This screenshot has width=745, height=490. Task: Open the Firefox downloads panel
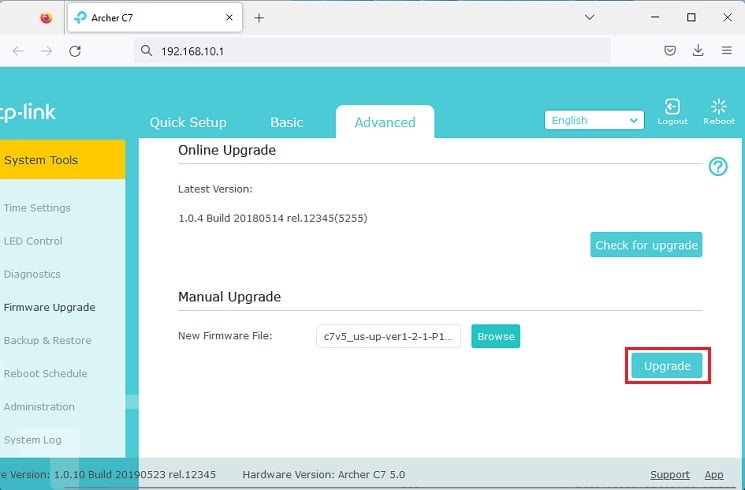698,50
